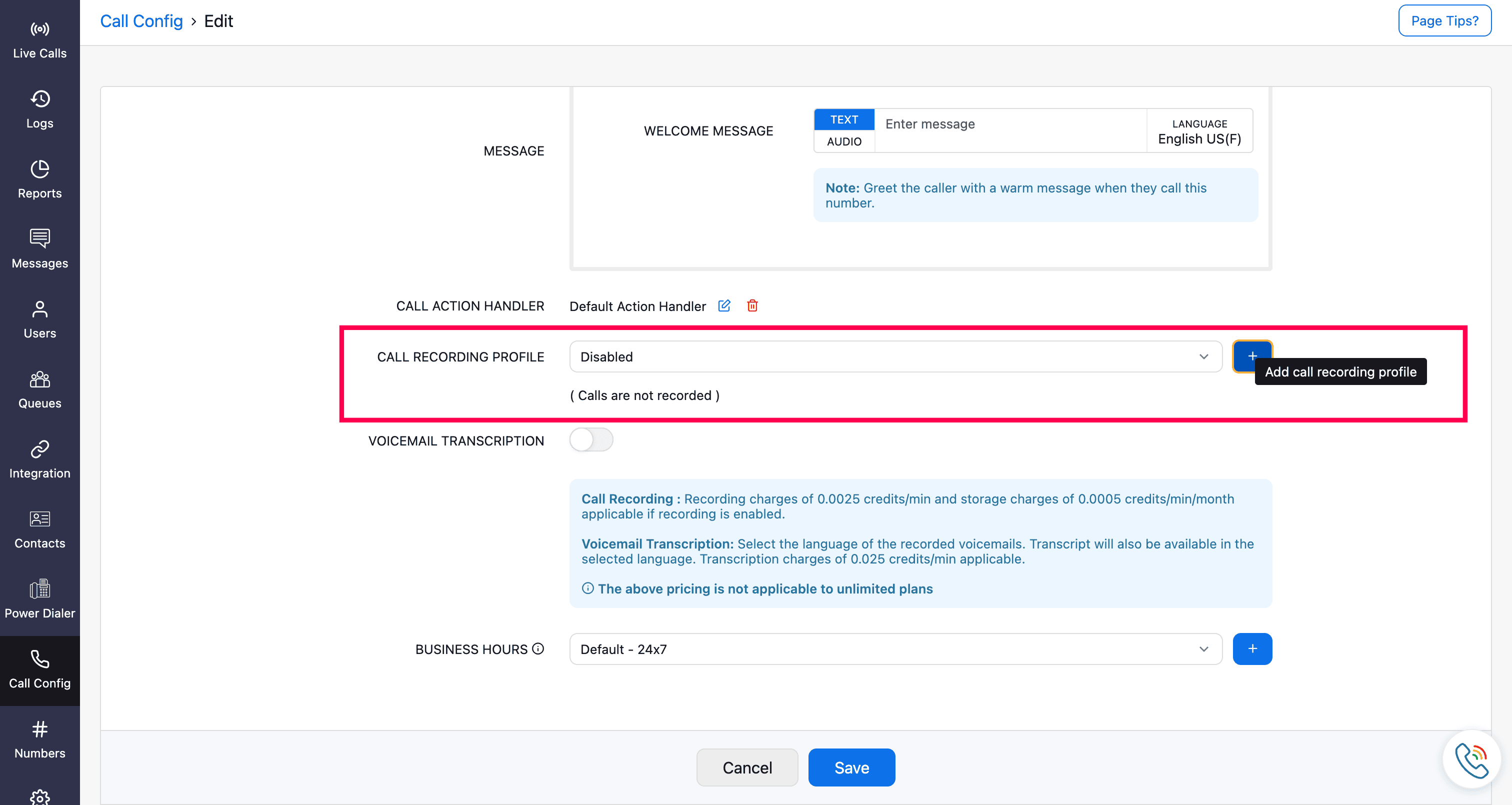
Task: Change the welcome message language selector
Action: 1199,131
